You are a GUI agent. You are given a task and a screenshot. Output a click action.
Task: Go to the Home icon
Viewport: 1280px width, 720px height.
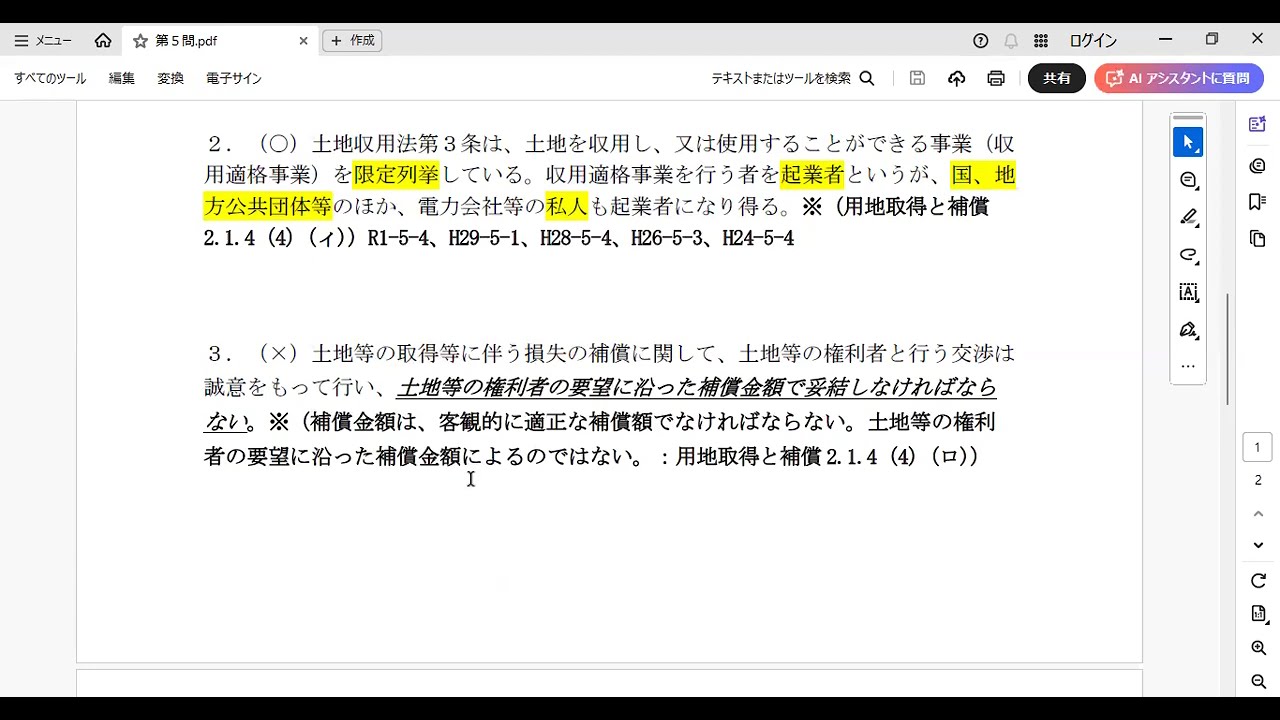[103, 41]
